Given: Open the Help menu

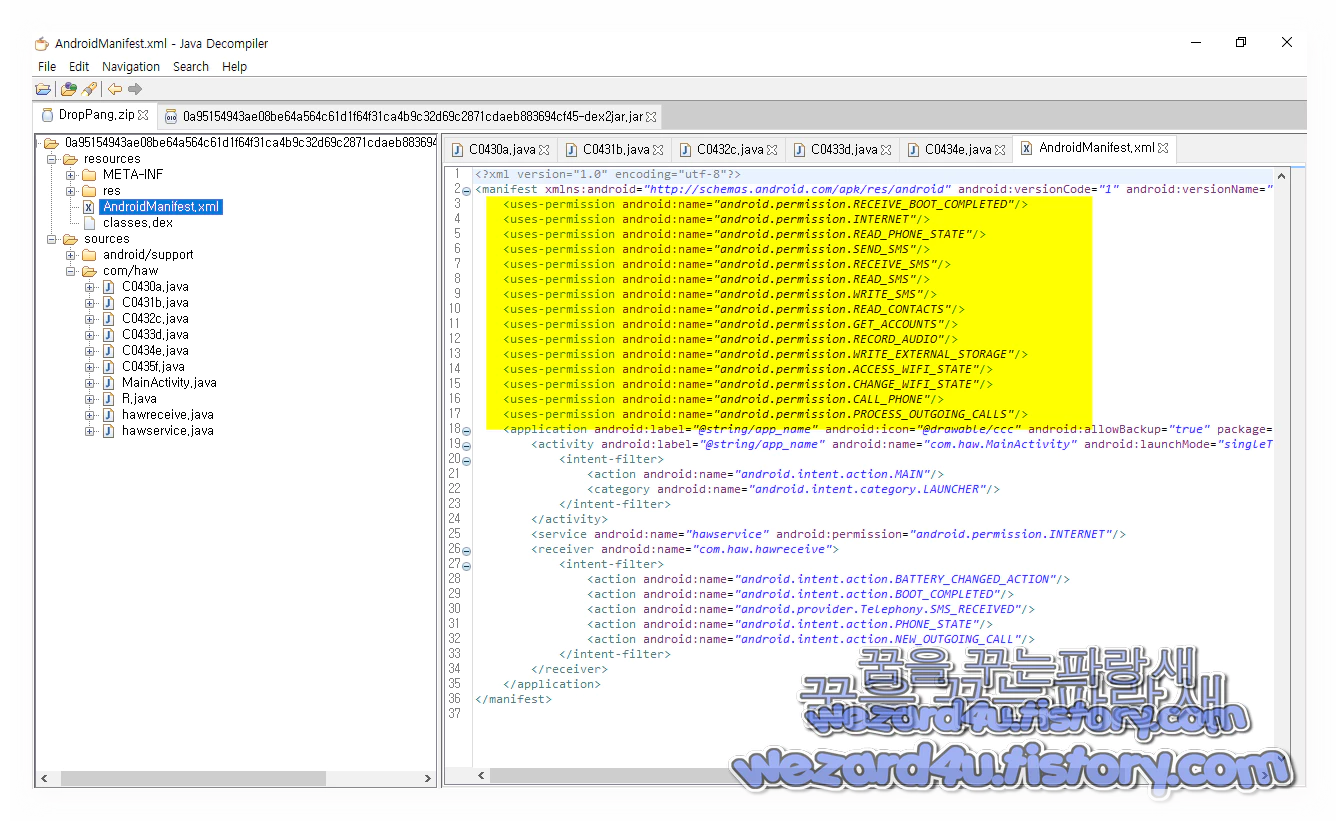Looking at the screenshot, I should point(234,67).
